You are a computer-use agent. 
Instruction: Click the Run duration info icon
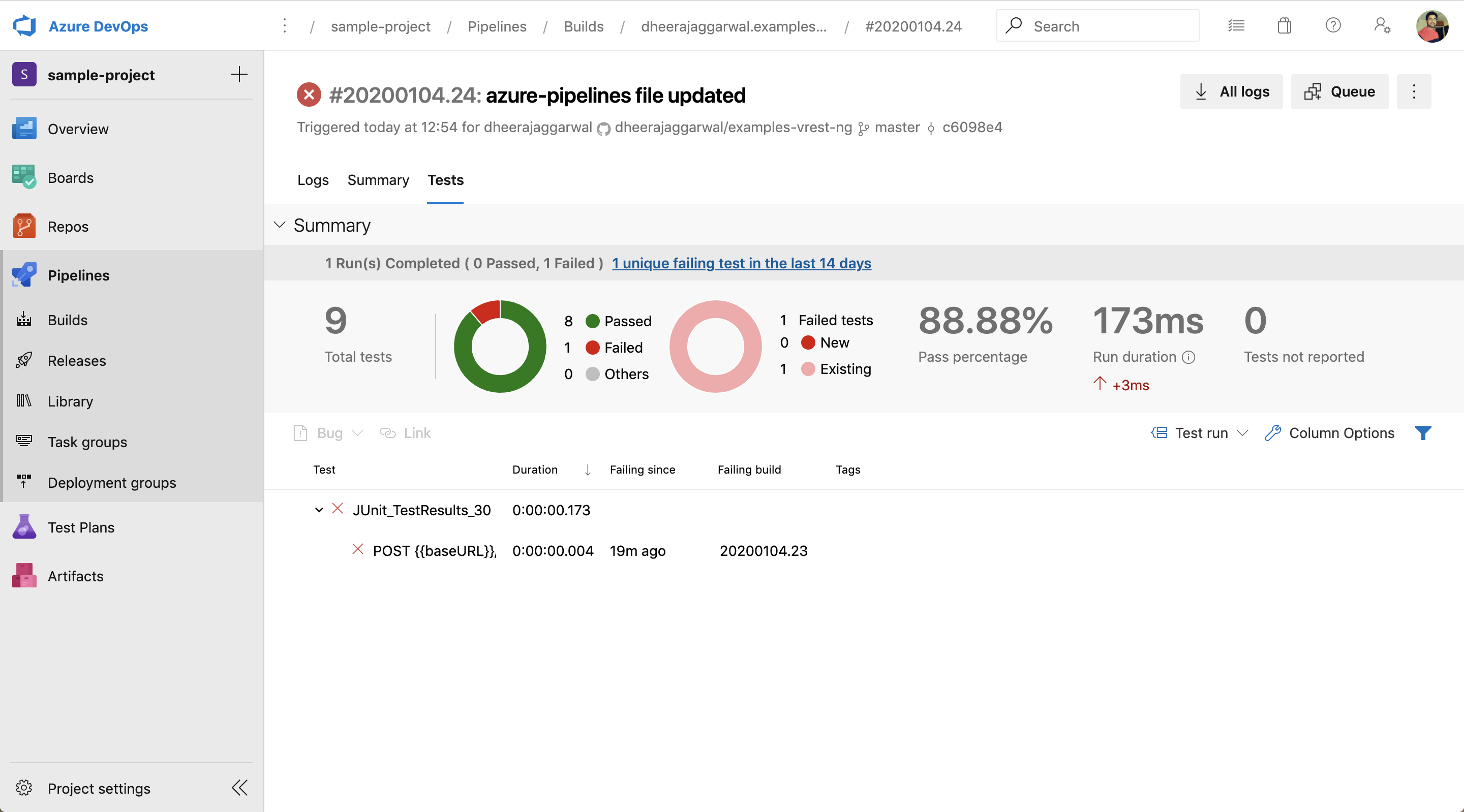point(1188,357)
